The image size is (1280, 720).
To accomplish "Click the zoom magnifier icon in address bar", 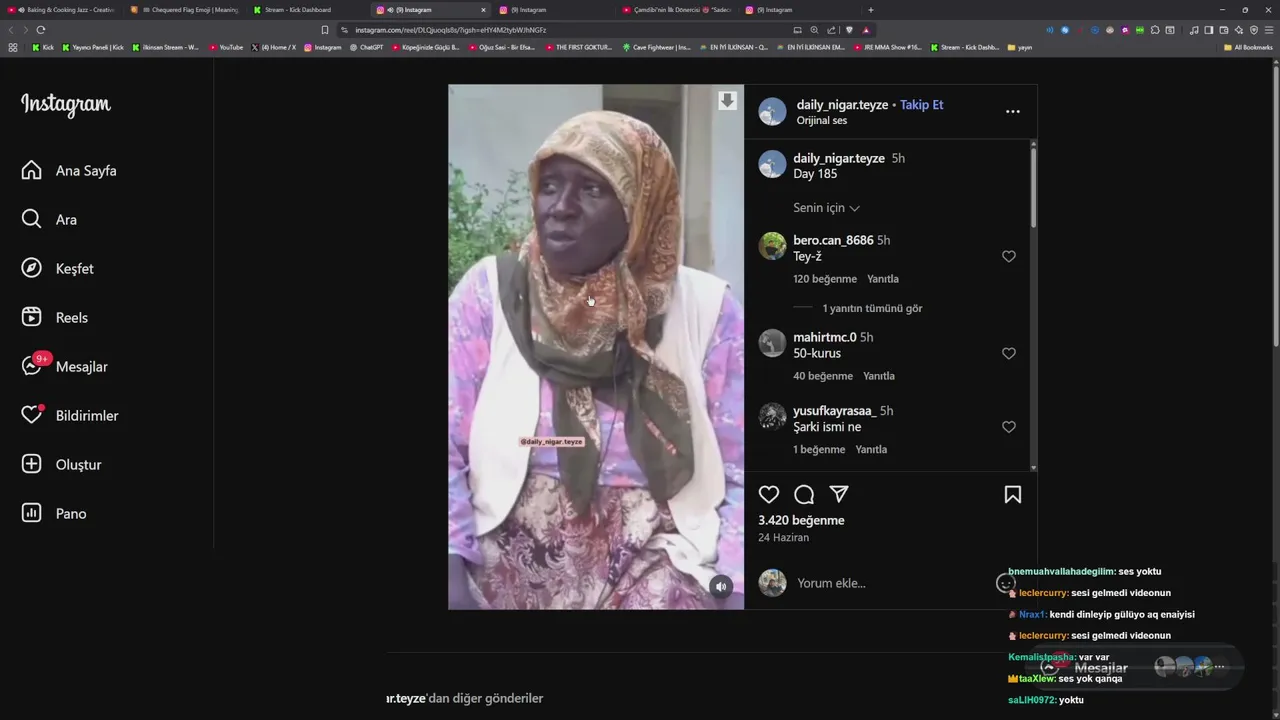I will coord(814,30).
